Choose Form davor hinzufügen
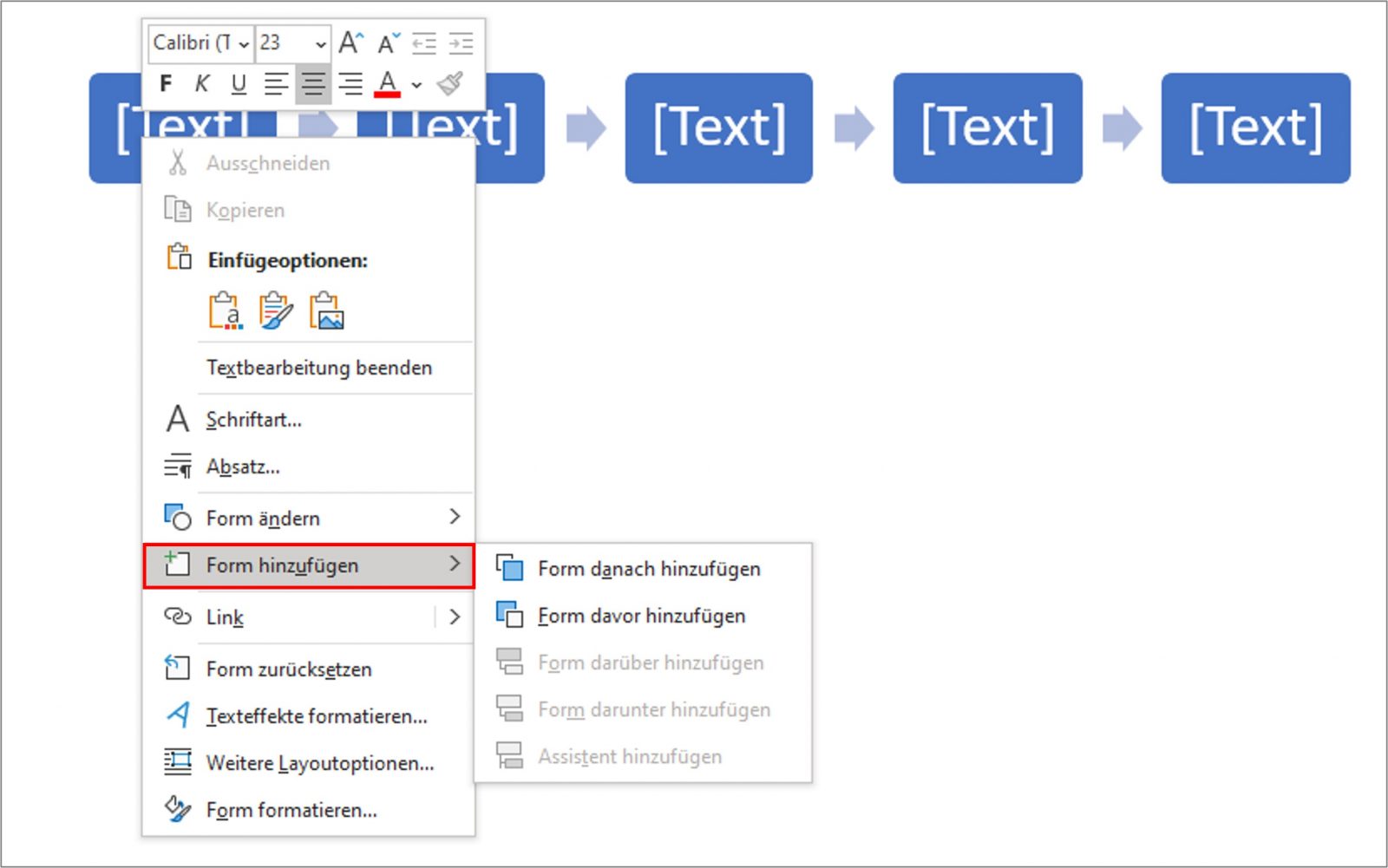 [x=640, y=616]
